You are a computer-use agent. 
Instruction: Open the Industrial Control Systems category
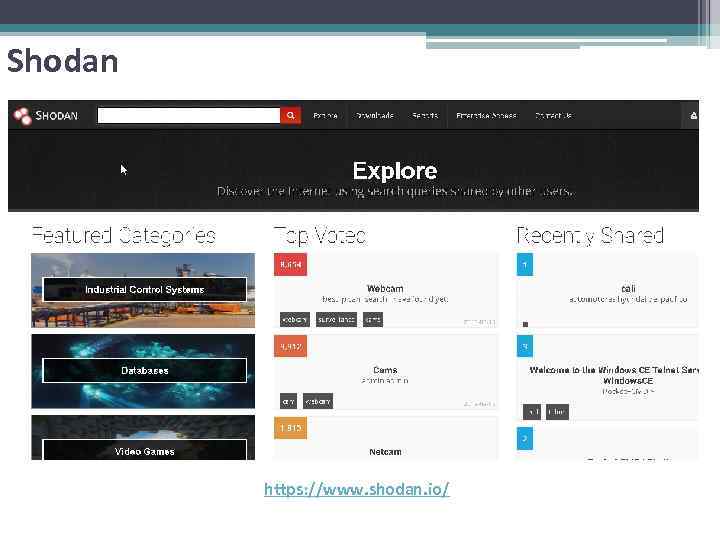(x=143, y=290)
